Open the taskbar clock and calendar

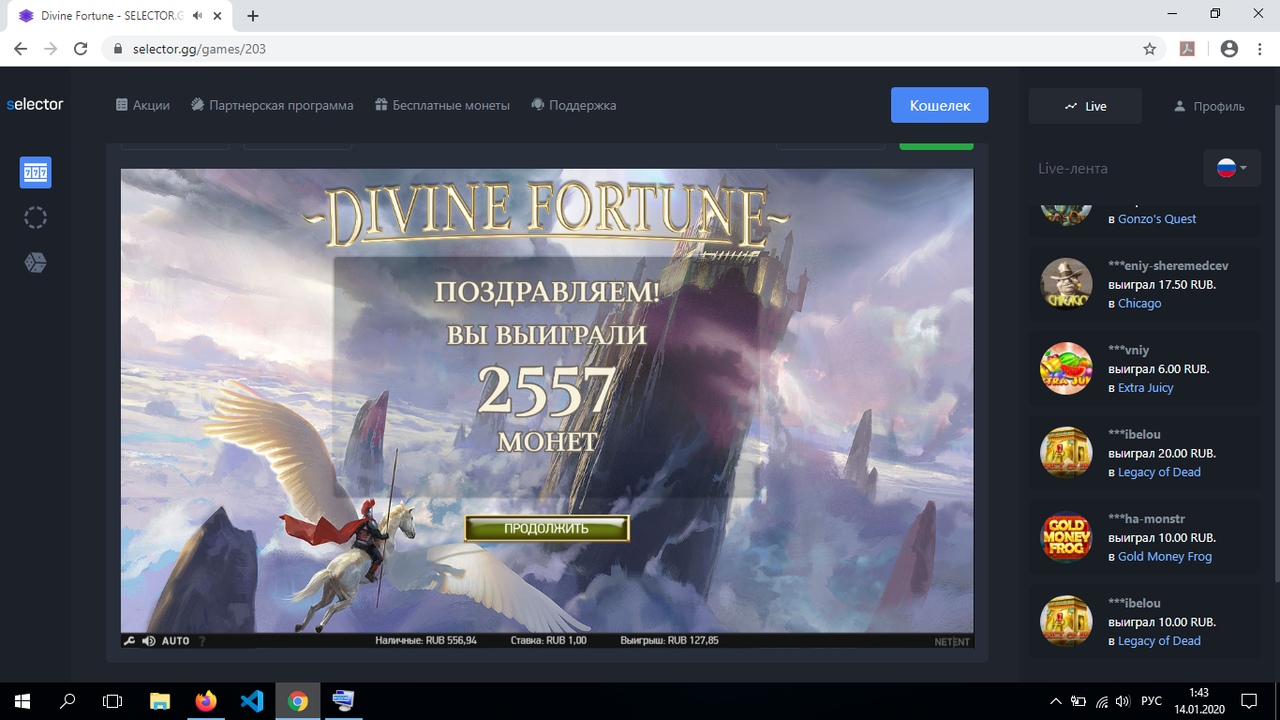(x=1199, y=701)
